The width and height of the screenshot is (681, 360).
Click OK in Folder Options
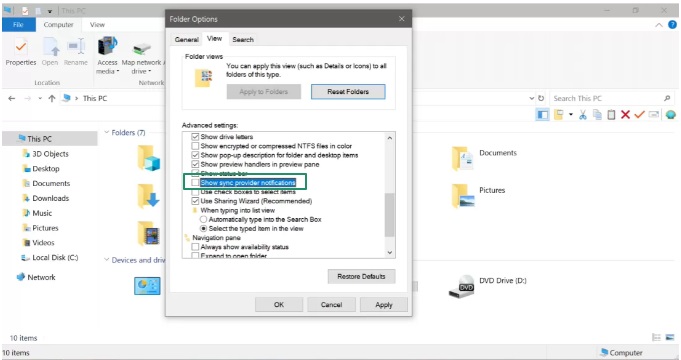[279, 304]
